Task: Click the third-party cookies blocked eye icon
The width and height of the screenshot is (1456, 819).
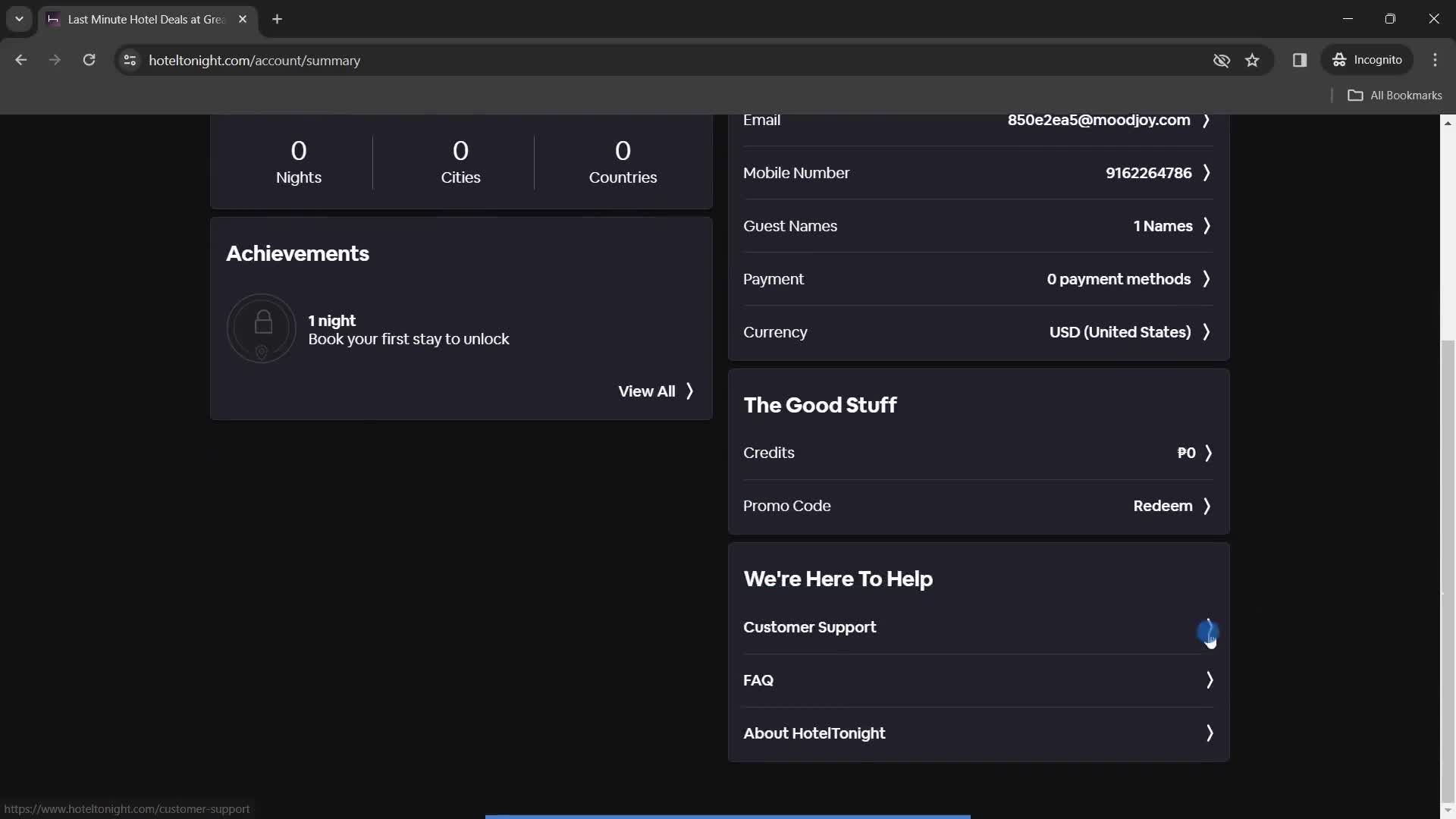Action: (1221, 60)
